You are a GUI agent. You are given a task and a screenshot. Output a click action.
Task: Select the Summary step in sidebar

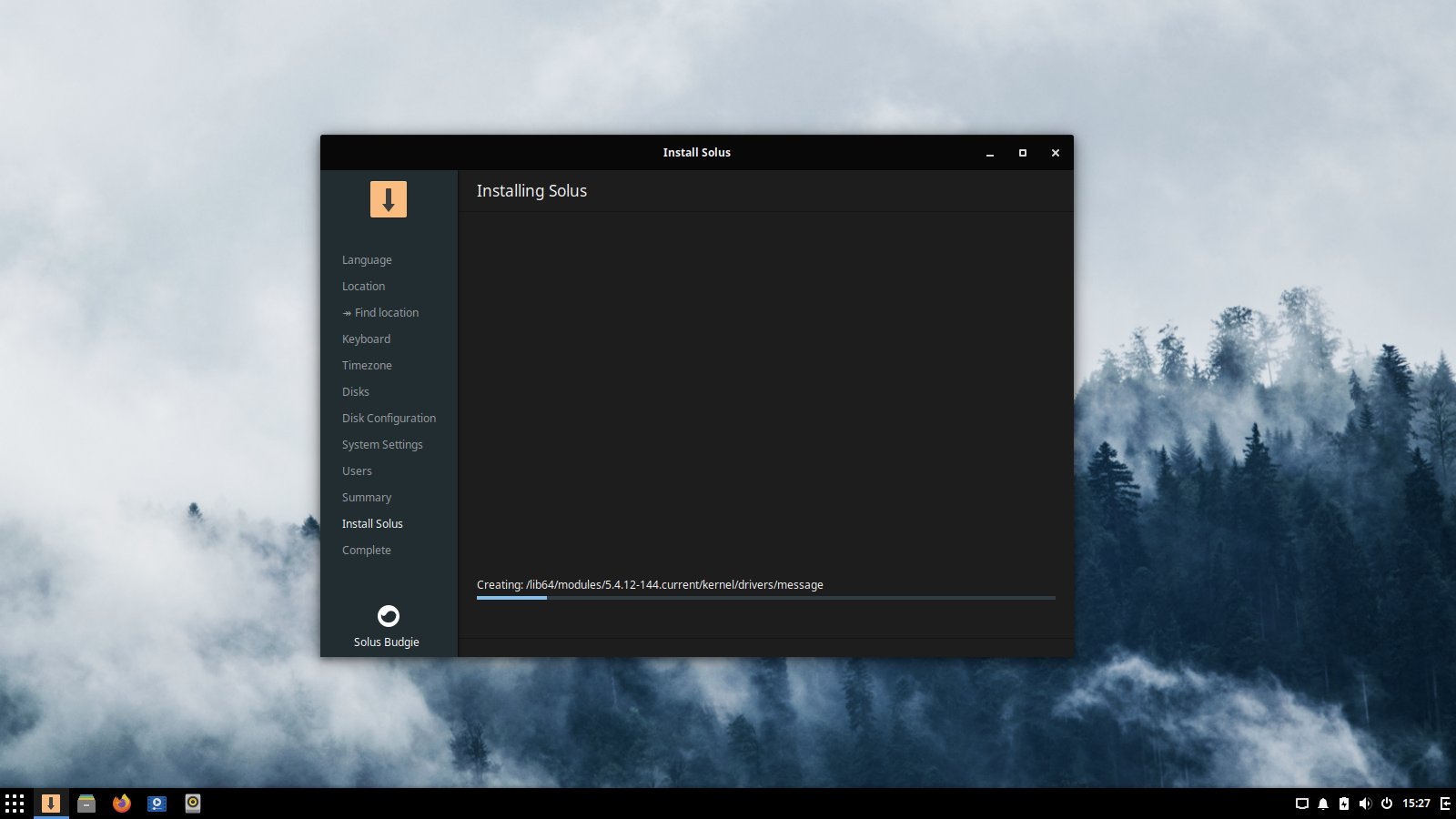tap(367, 498)
